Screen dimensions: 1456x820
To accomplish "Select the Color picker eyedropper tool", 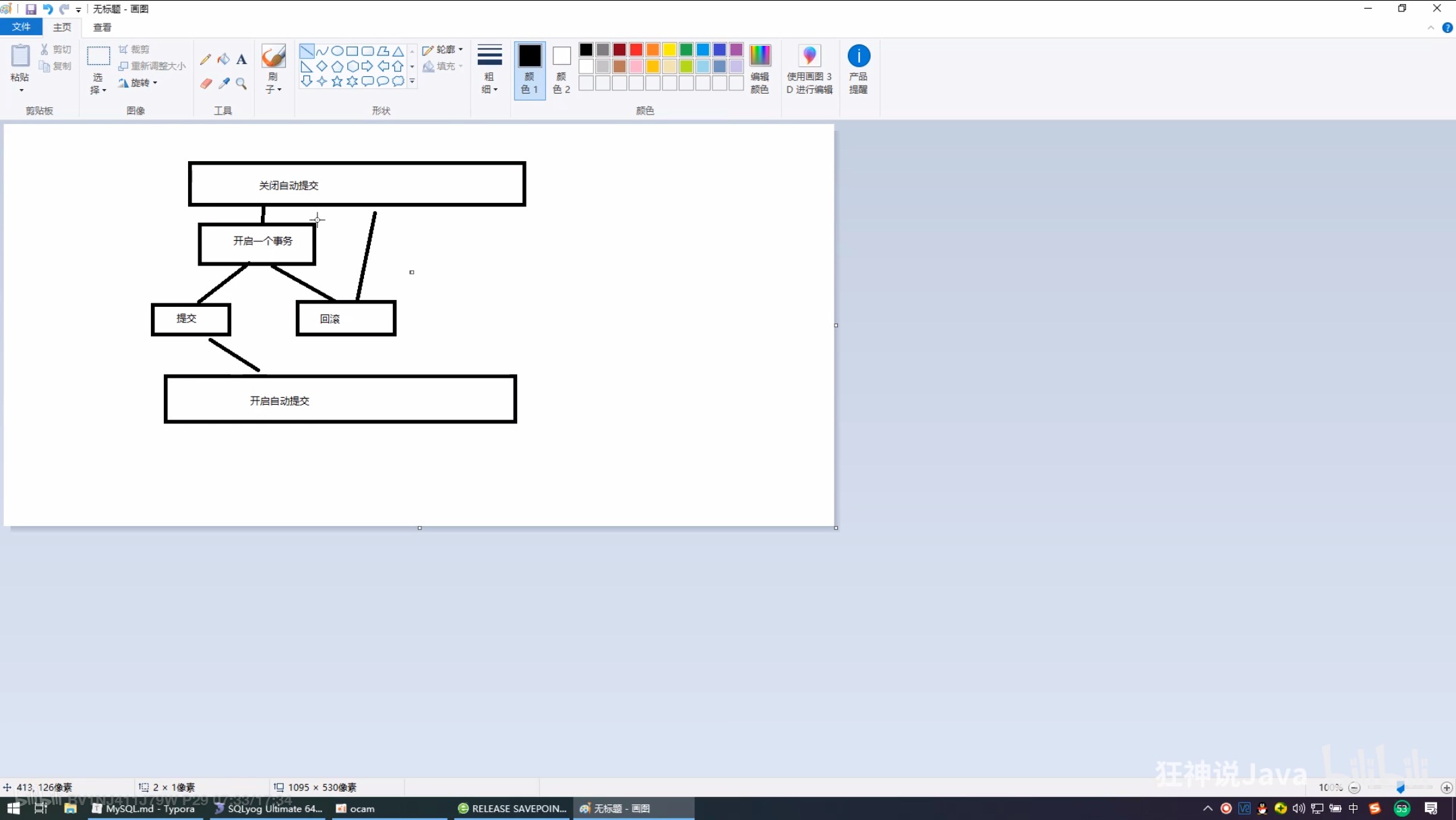I will point(224,84).
